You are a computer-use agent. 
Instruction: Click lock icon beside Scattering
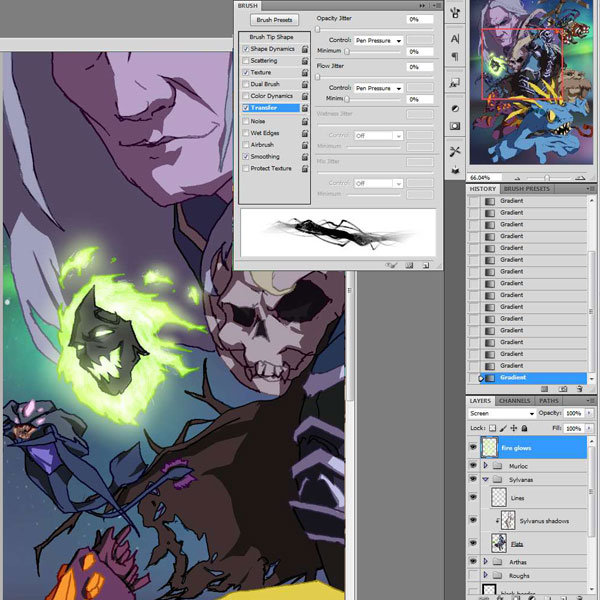(305, 61)
